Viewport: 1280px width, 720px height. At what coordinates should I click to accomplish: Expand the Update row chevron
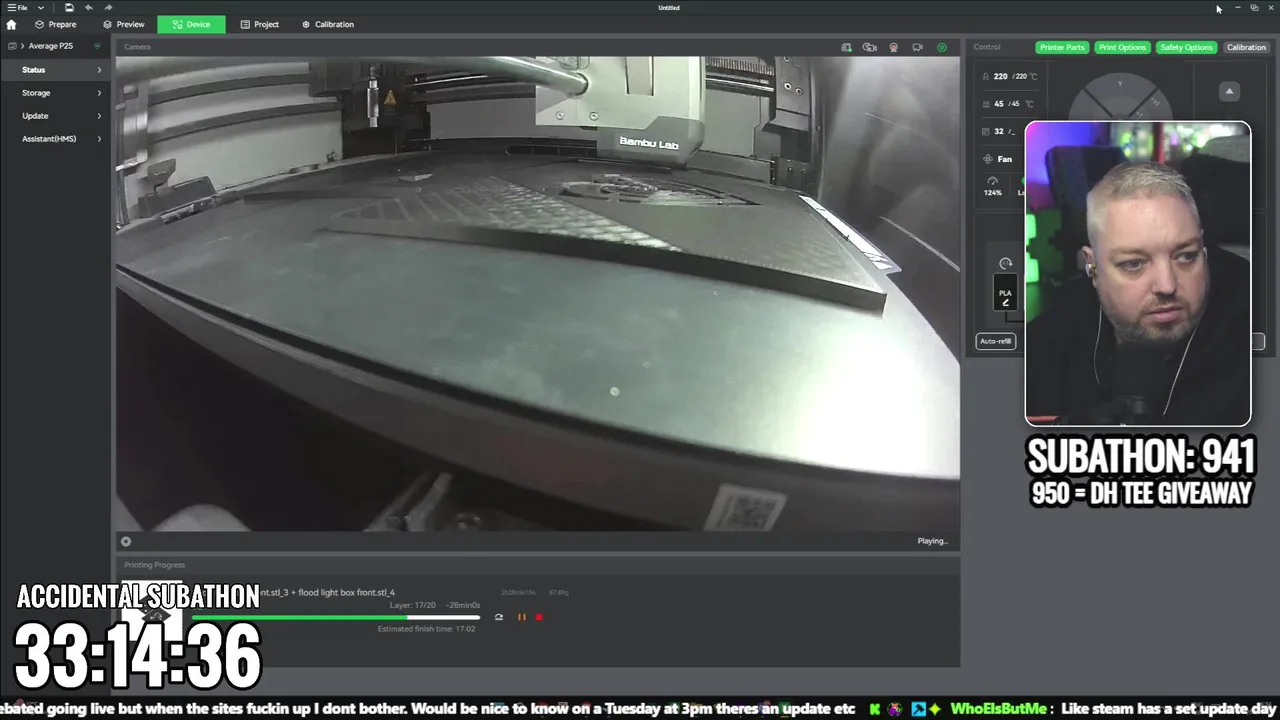tap(99, 116)
